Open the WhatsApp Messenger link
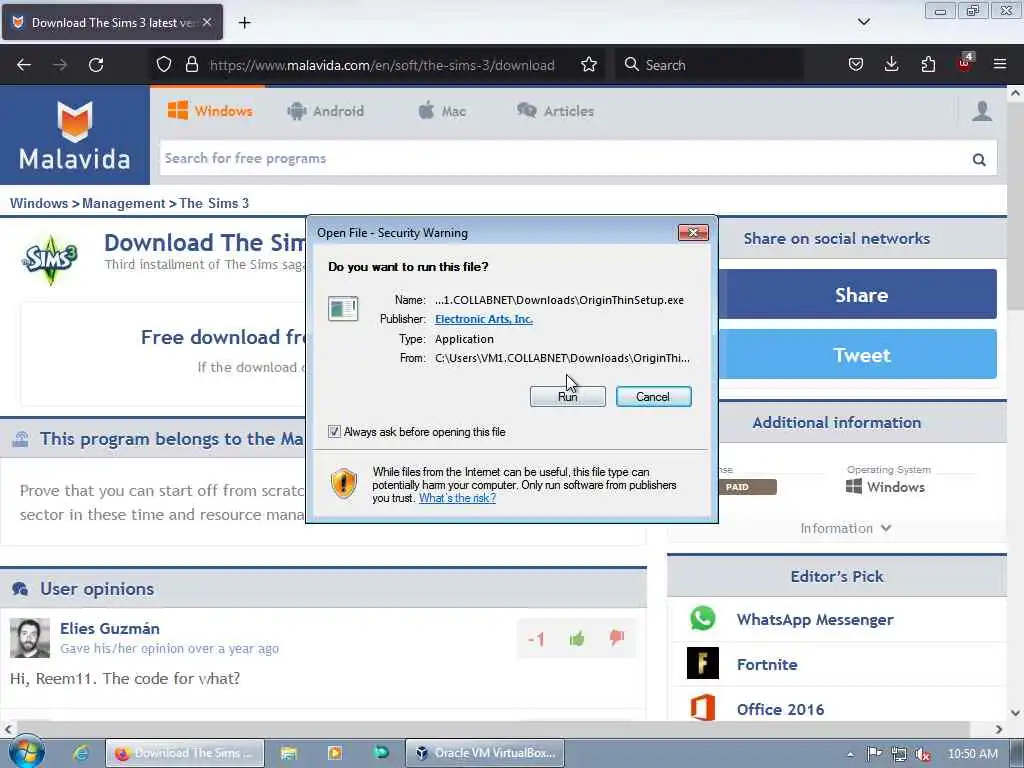 pos(815,619)
